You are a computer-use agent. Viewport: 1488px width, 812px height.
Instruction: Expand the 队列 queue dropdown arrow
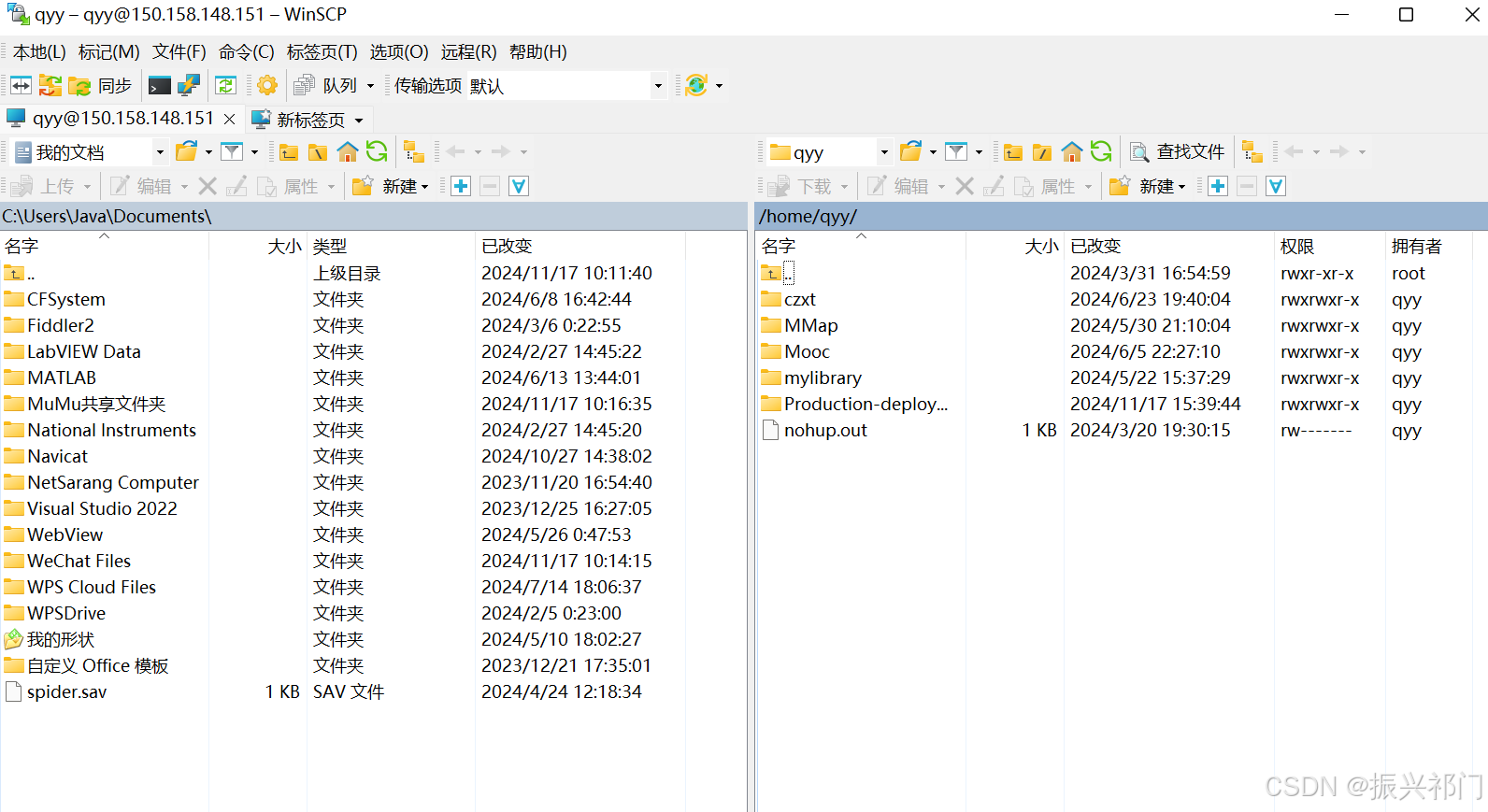370,86
